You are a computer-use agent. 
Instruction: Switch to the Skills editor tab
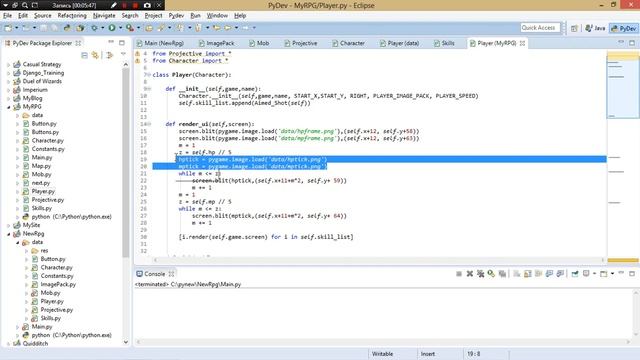pos(444,43)
